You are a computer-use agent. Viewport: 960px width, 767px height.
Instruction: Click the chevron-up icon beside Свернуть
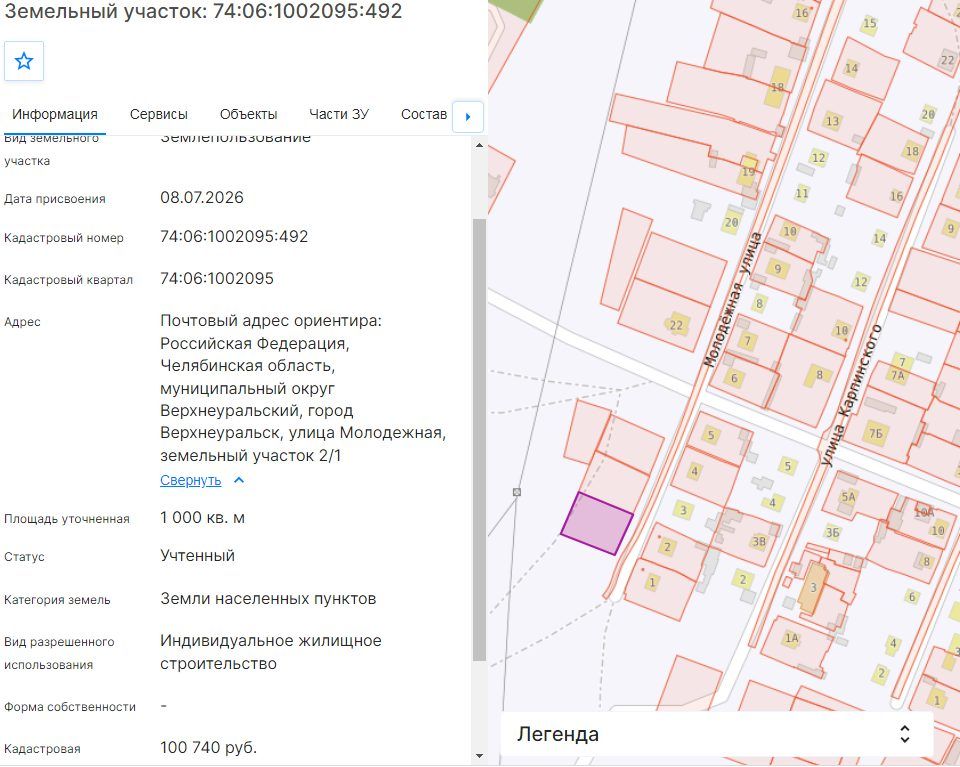pos(239,480)
